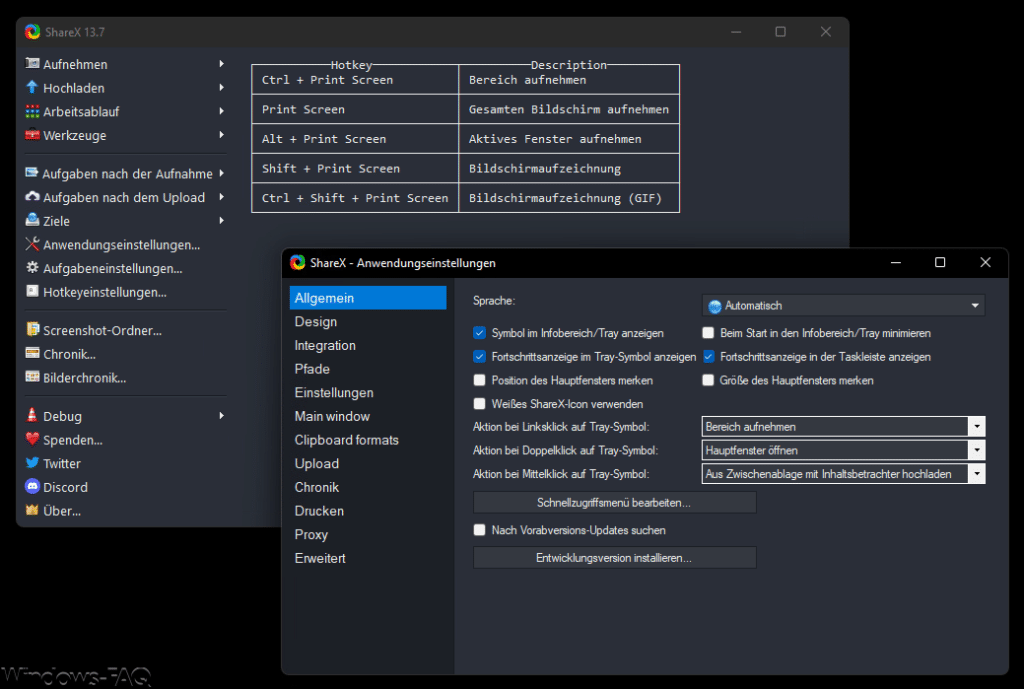Click the Twitter bird icon
Viewport: 1024px width, 689px height.
coord(32,462)
